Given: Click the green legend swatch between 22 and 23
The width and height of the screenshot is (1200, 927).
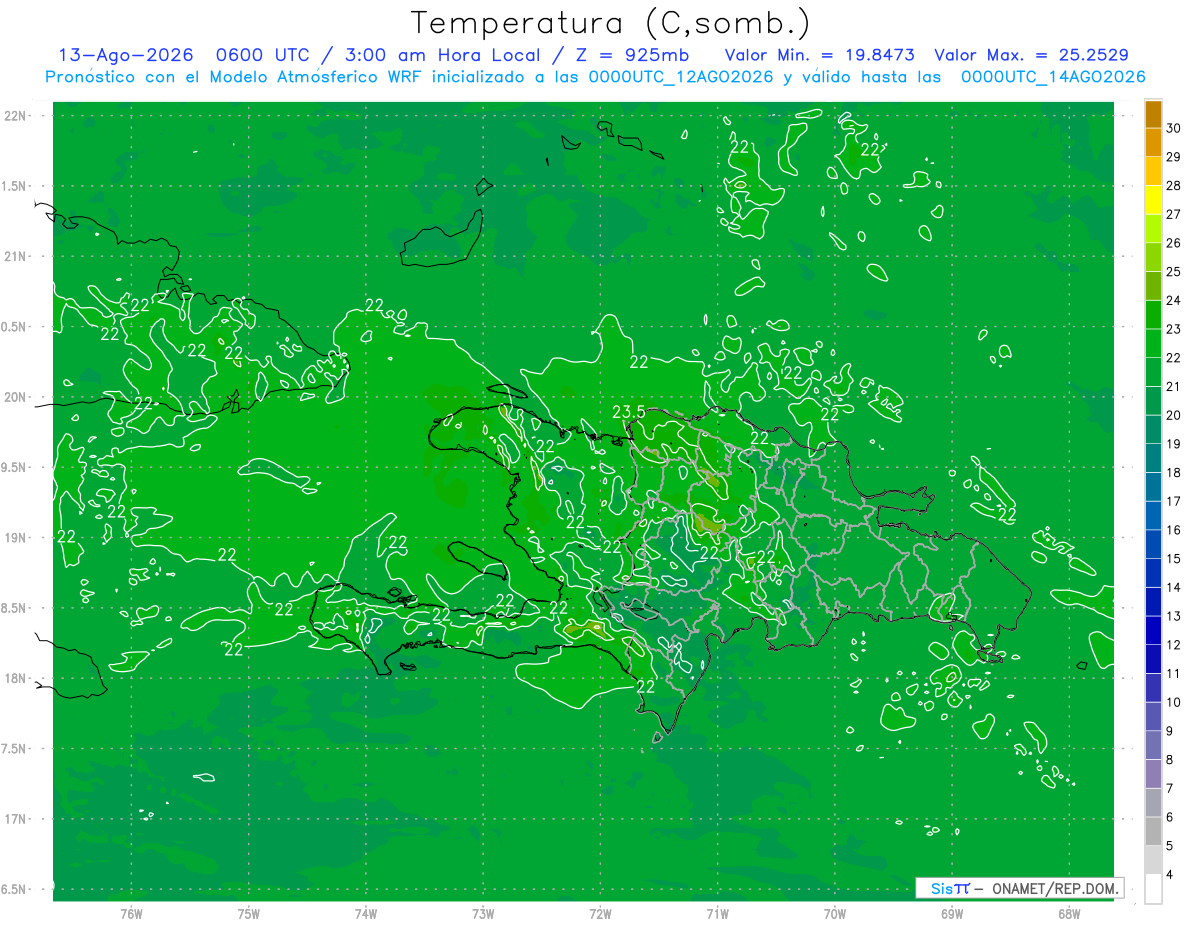Looking at the screenshot, I should [x=1153, y=344].
